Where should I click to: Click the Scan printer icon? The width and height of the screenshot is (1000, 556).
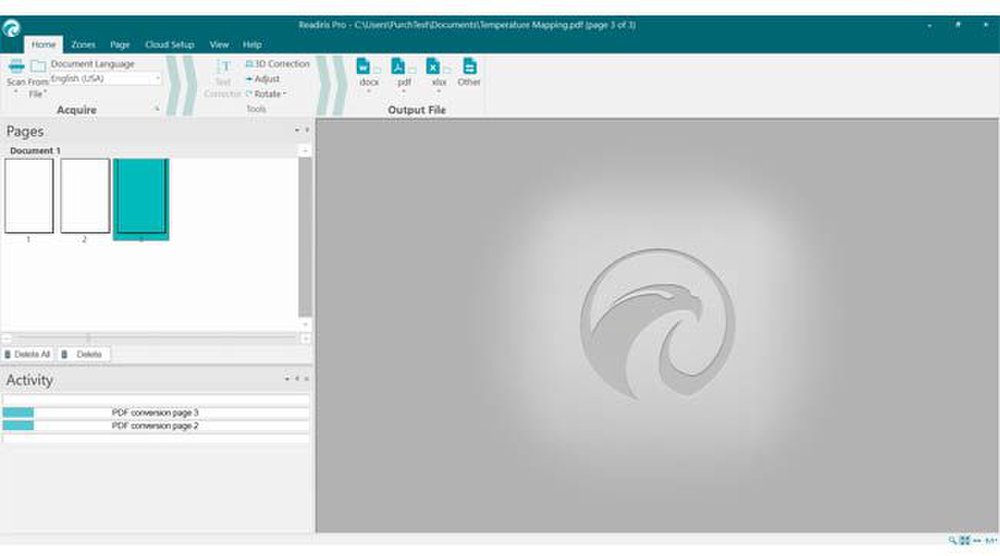coord(16,67)
